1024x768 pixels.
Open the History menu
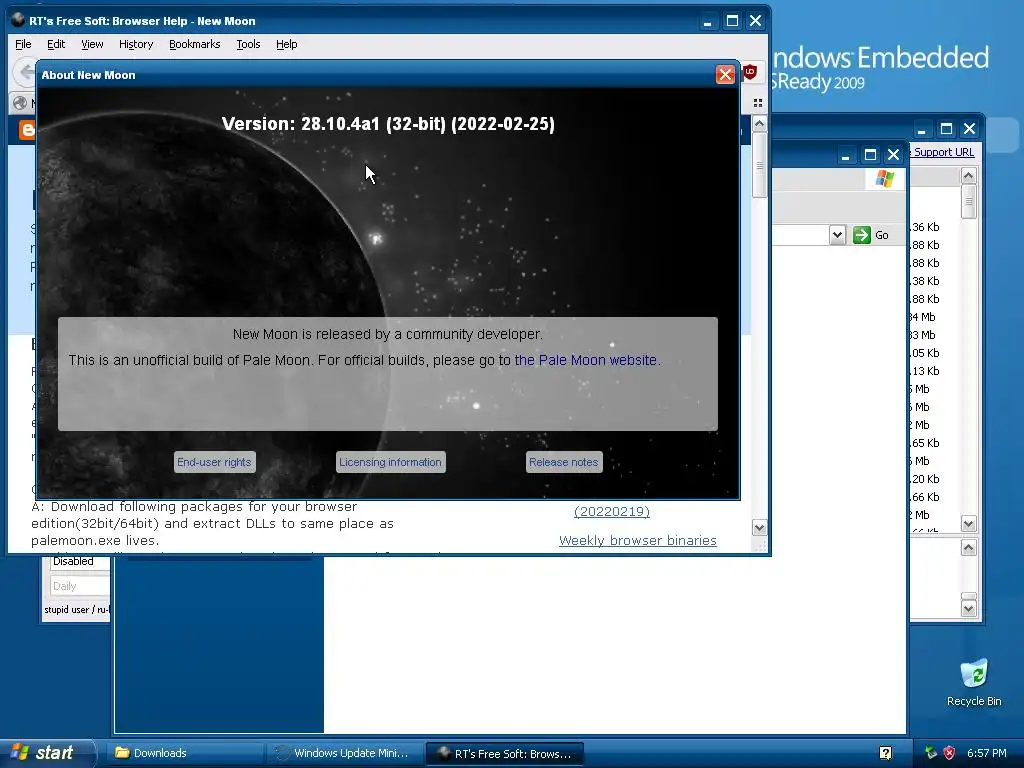pyautogui.click(x=136, y=44)
